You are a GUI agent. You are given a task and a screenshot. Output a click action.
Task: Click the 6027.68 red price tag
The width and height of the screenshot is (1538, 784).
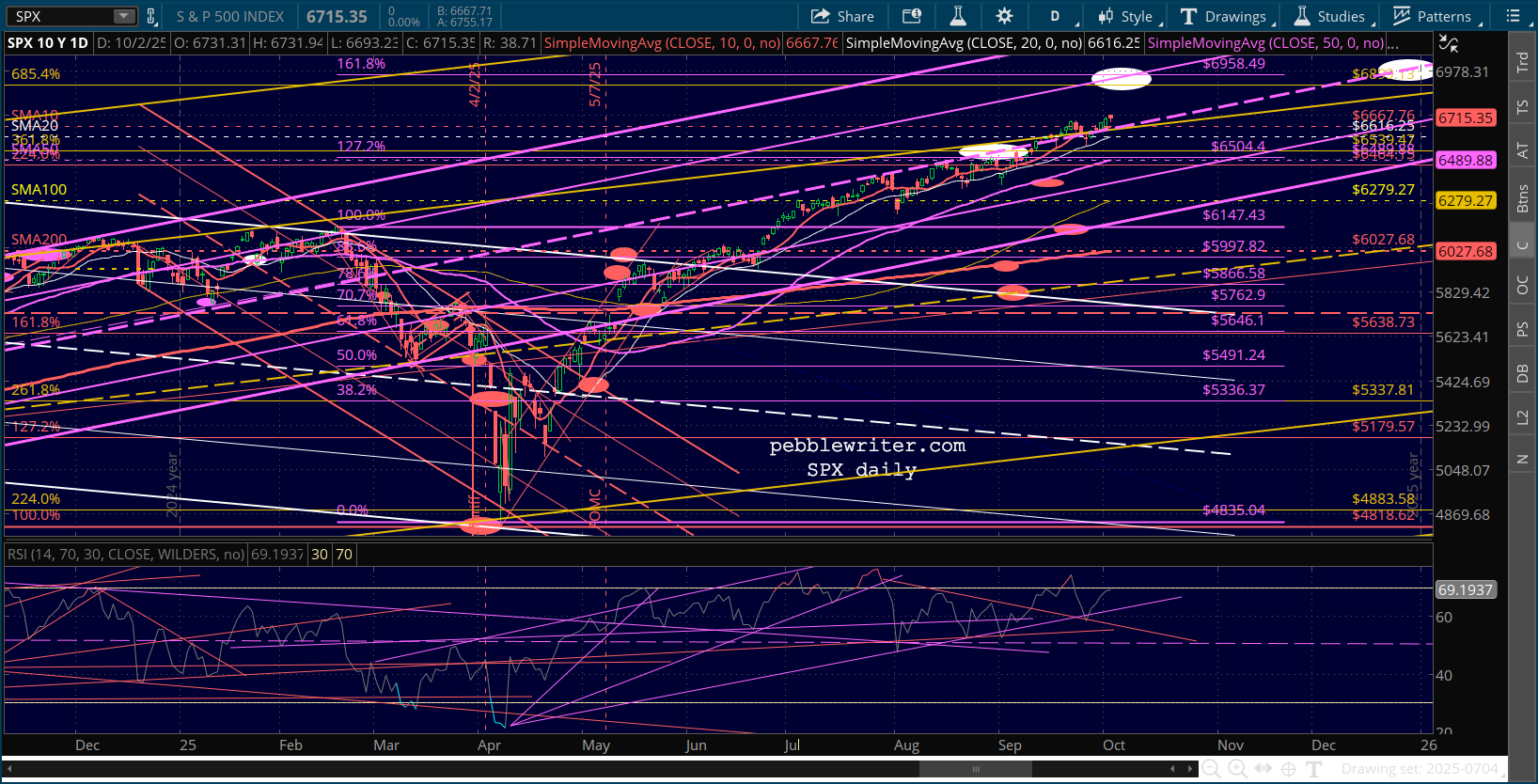[1466, 252]
